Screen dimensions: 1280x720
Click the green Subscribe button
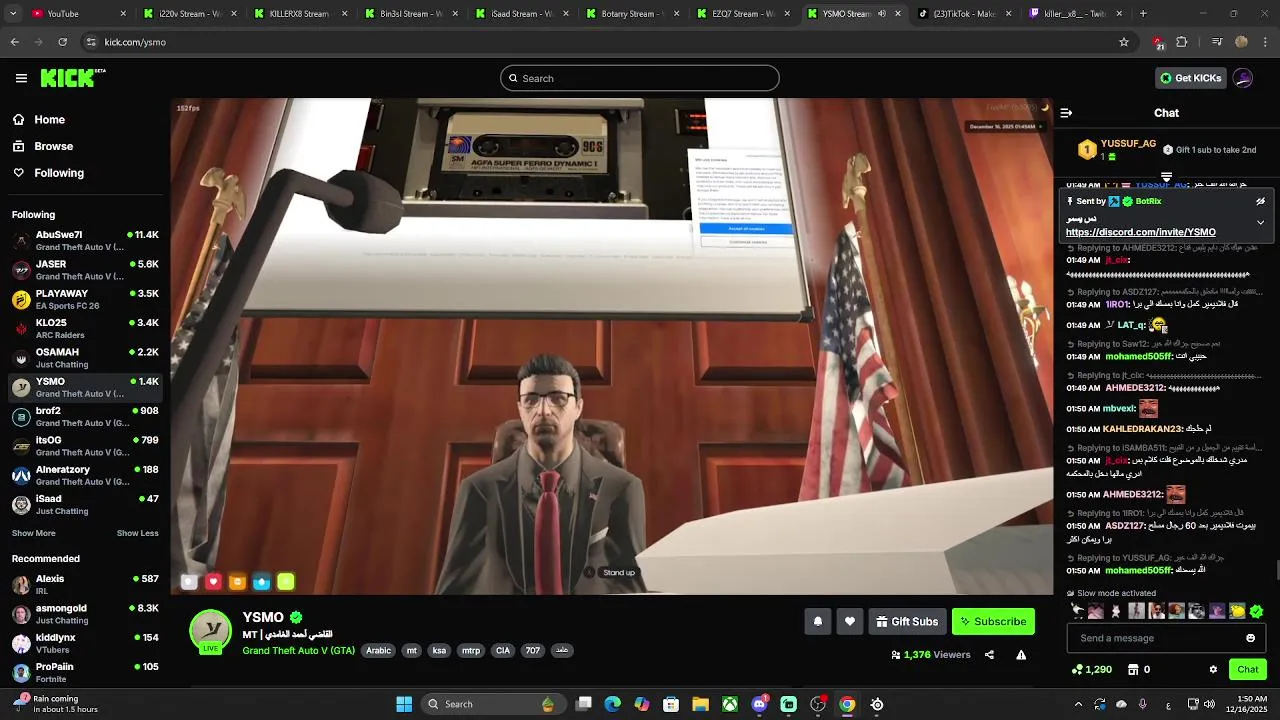(993, 621)
